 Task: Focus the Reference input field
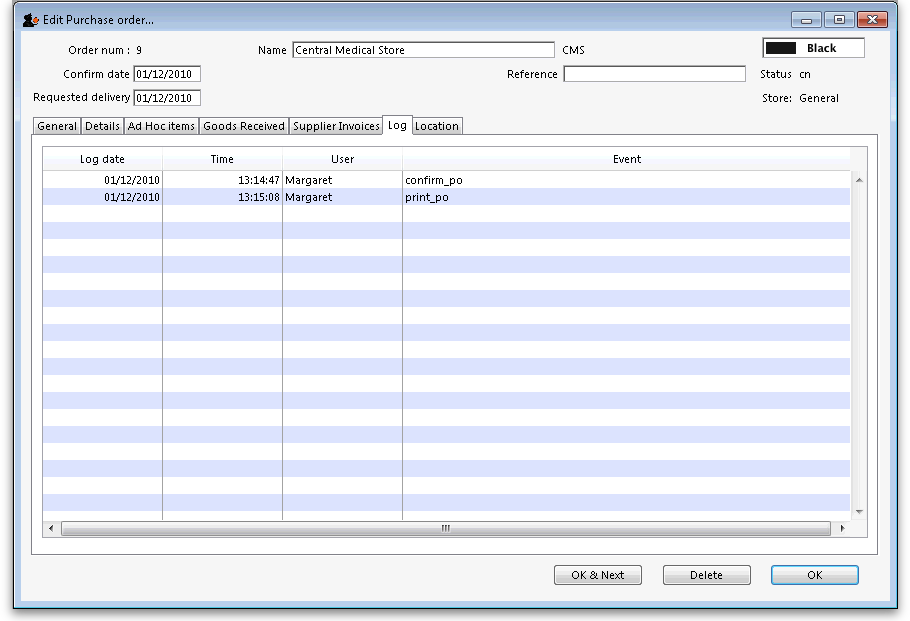(654, 74)
